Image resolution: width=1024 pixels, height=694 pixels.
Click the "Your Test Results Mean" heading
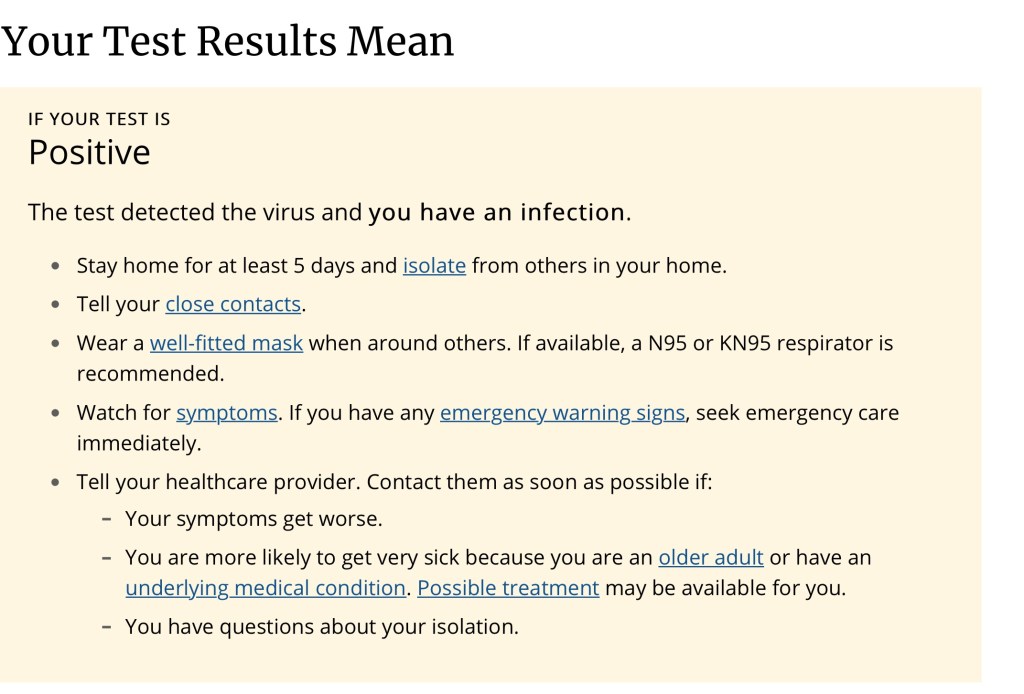228,41
